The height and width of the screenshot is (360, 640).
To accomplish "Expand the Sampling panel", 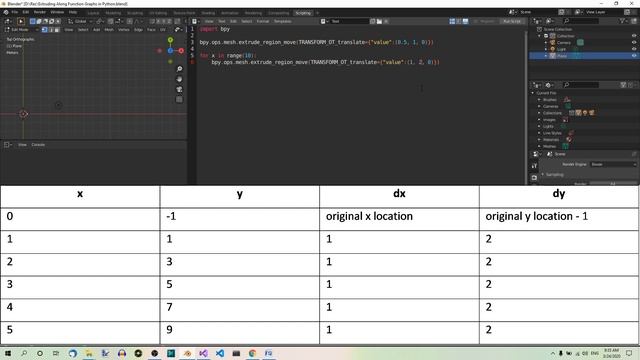I will 554,174.
